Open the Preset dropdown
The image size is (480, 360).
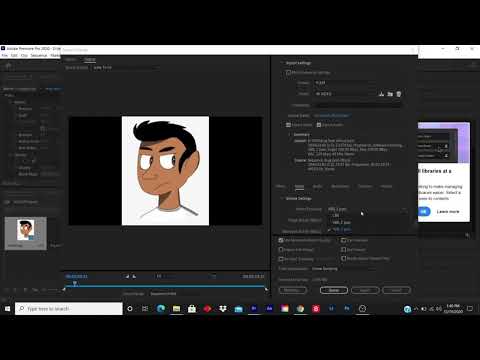coord(345,94)
